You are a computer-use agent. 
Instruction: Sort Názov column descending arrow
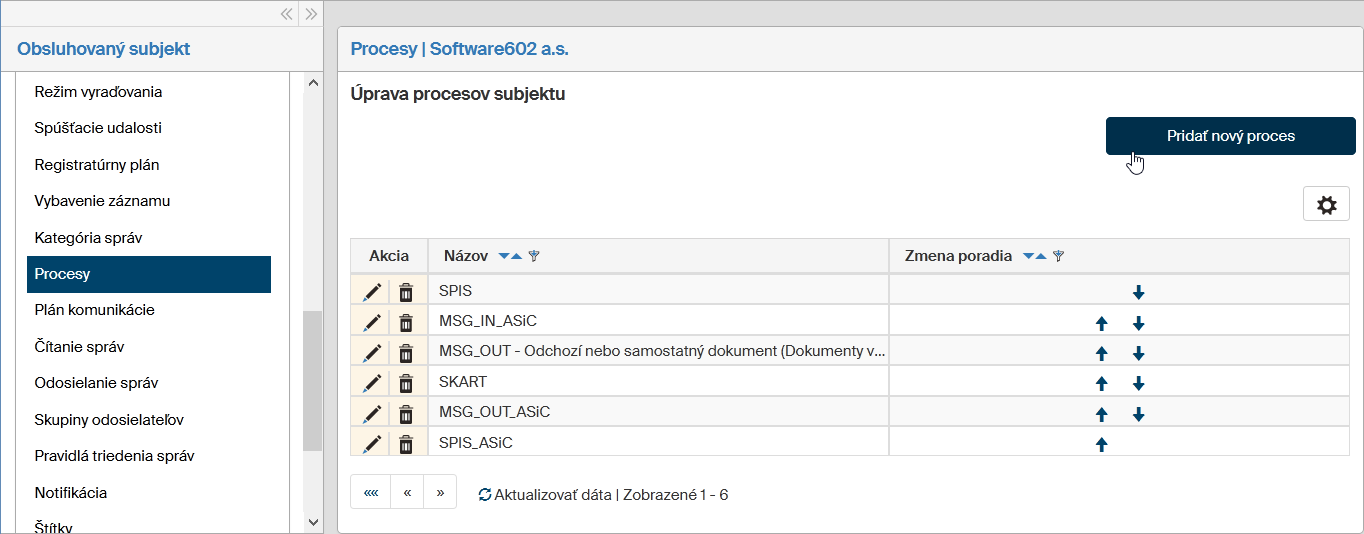pos(504,256)
